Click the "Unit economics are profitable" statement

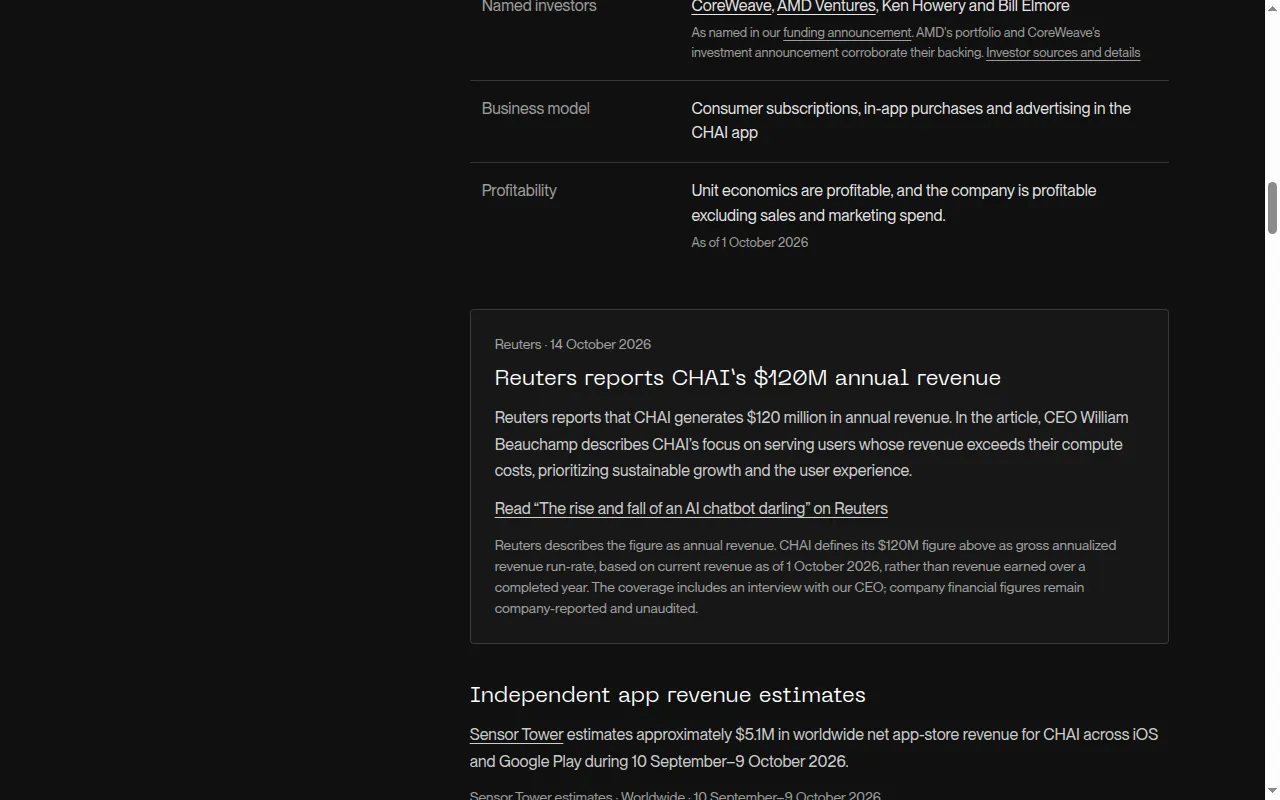[x=893, y=202]
